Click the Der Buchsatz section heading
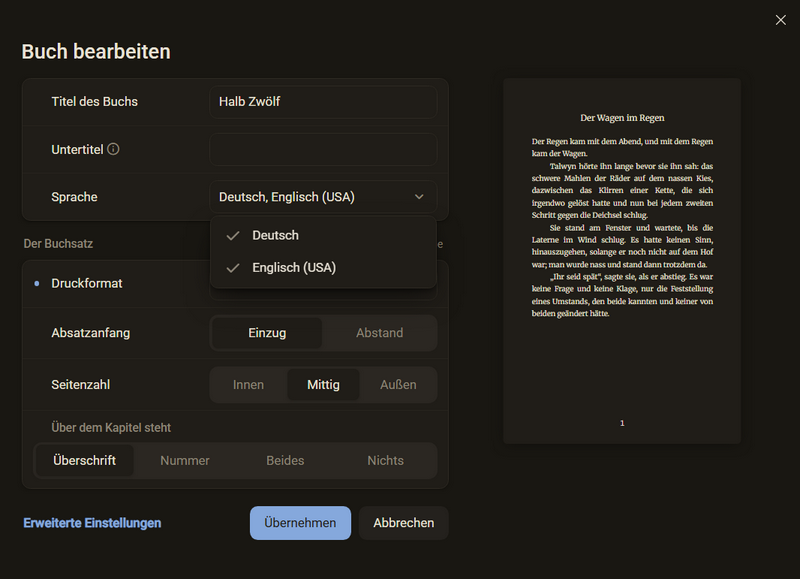Image resolution: width=800 pixels, height=579 pixels. [x=58, y=244]
